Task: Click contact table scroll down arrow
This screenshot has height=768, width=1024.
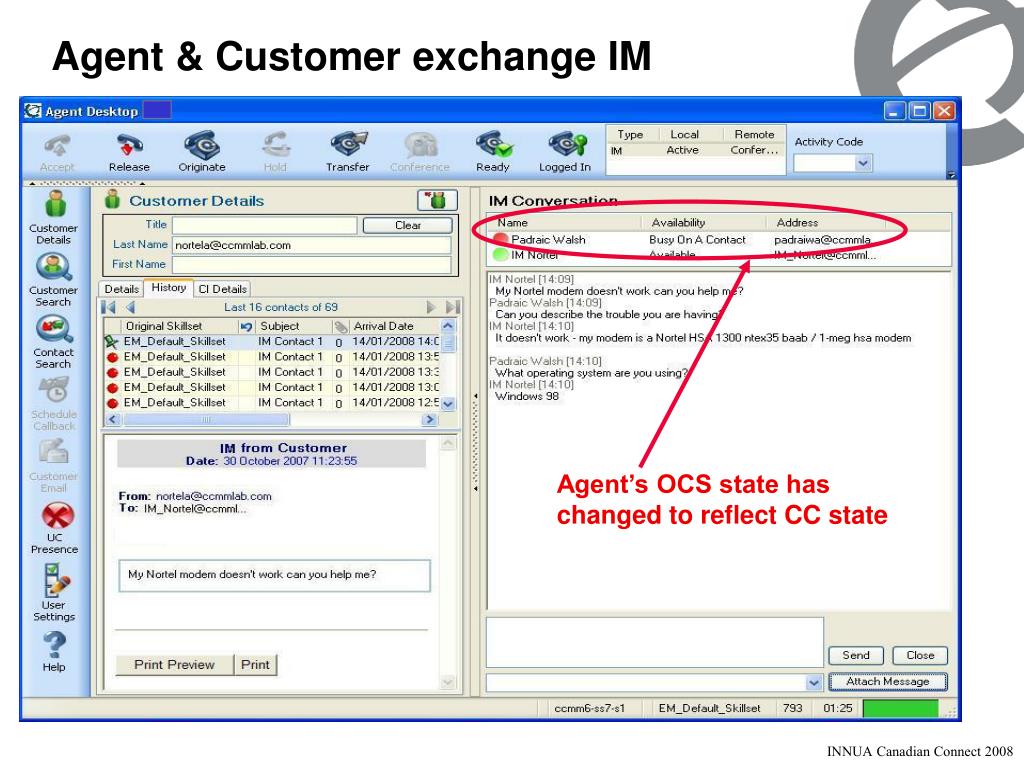Action: (448, 404)
